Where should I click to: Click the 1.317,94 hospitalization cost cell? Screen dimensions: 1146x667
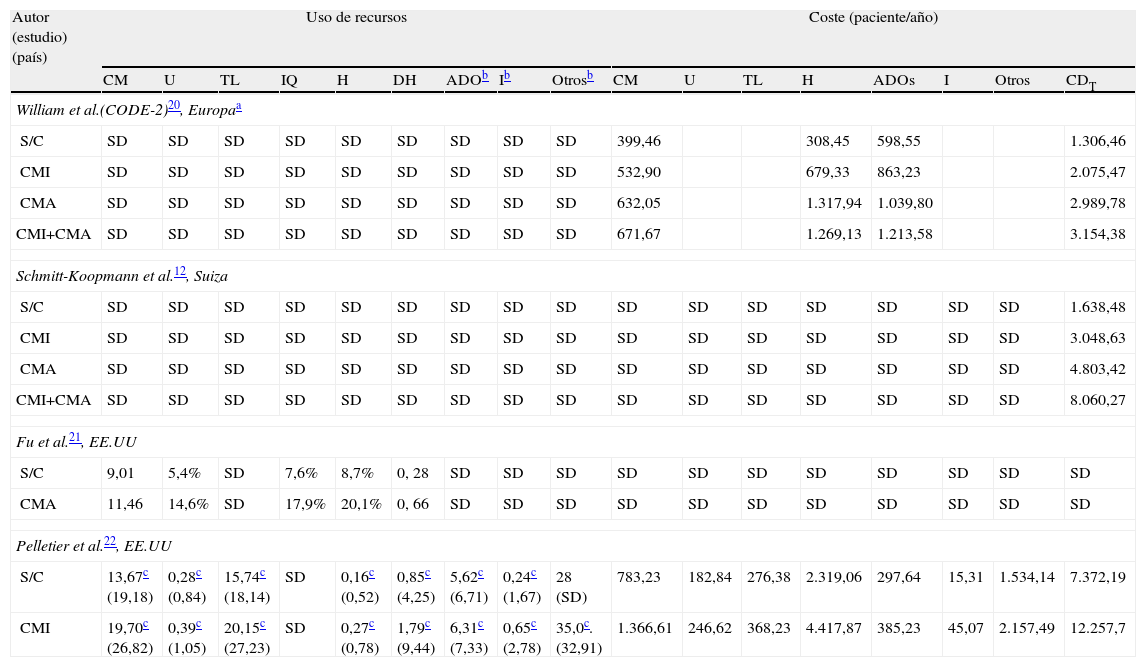[833, 203]
